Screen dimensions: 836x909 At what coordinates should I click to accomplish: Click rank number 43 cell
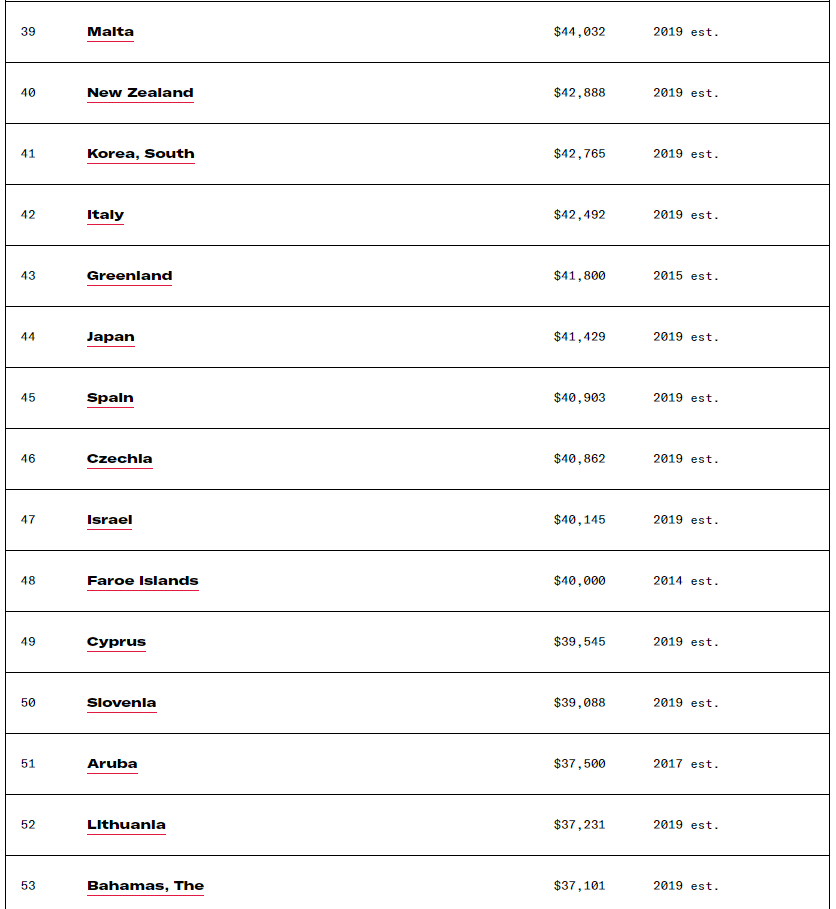[28, 276]
